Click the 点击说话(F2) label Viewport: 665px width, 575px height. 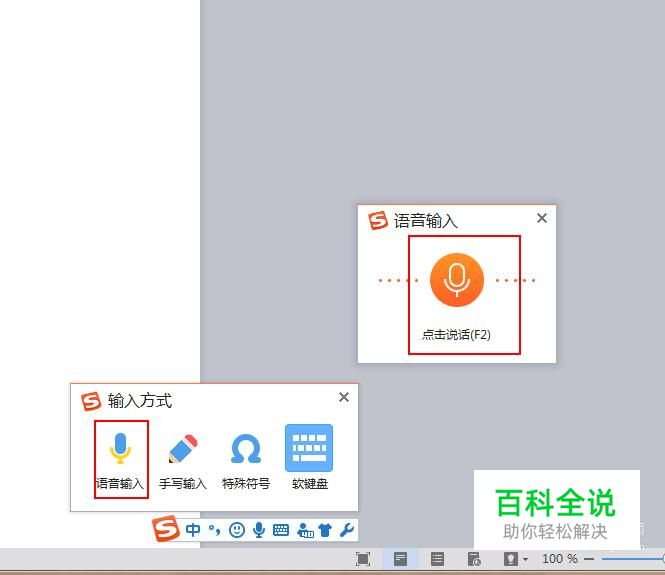[456, 335]
